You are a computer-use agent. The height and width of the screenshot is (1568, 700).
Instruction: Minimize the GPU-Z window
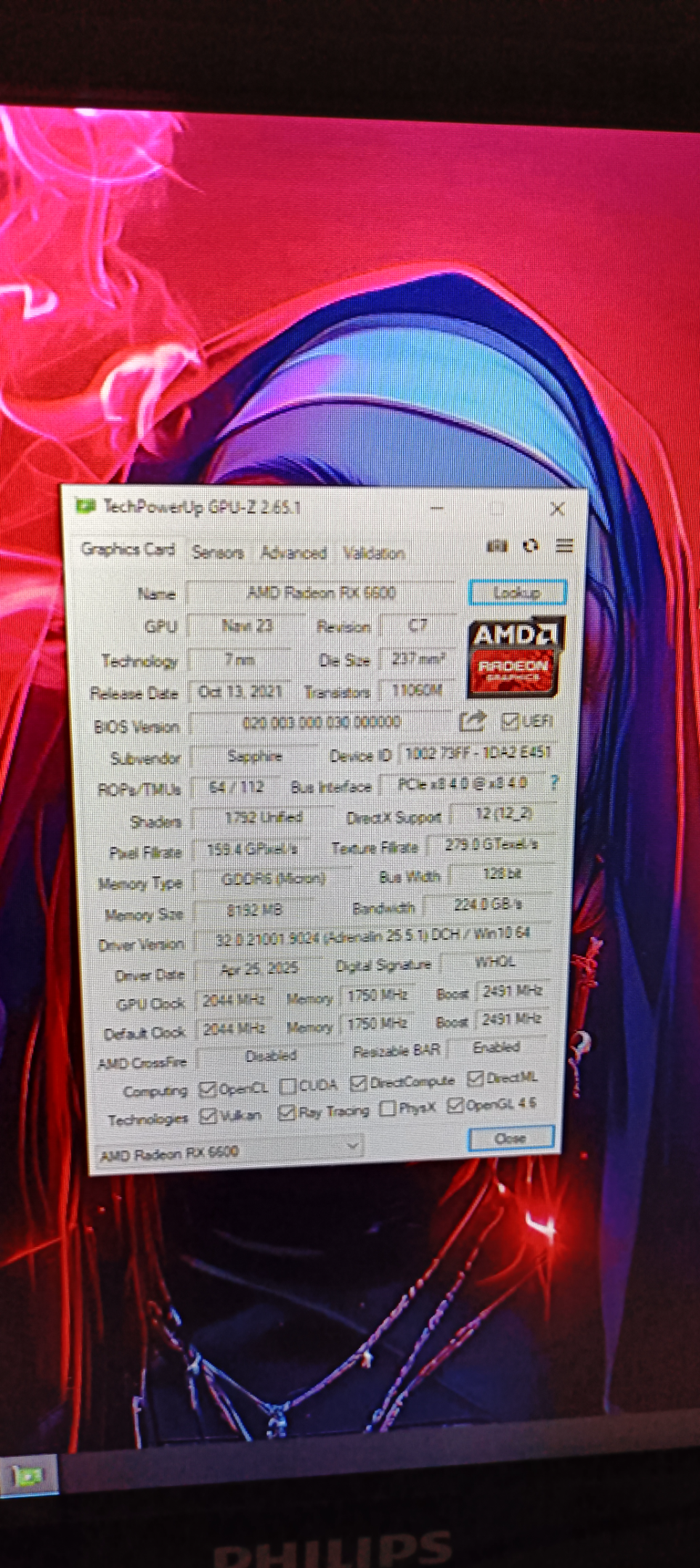pyautogui.click(x=437, y=508)
